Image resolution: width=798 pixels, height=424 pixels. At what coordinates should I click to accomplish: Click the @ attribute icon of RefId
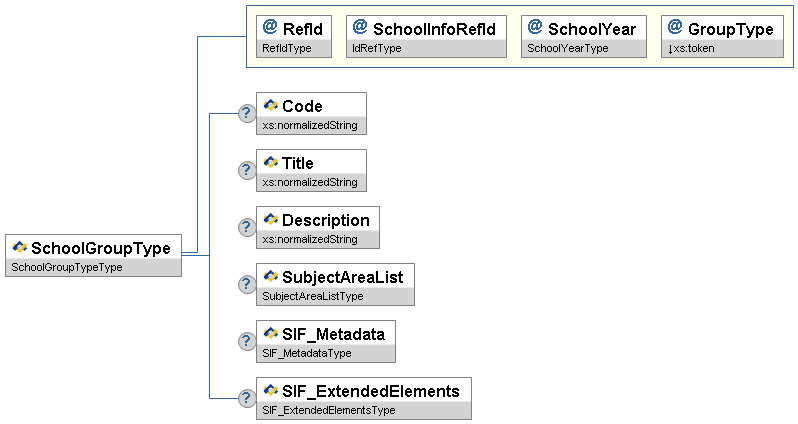(x=270, y=28)
